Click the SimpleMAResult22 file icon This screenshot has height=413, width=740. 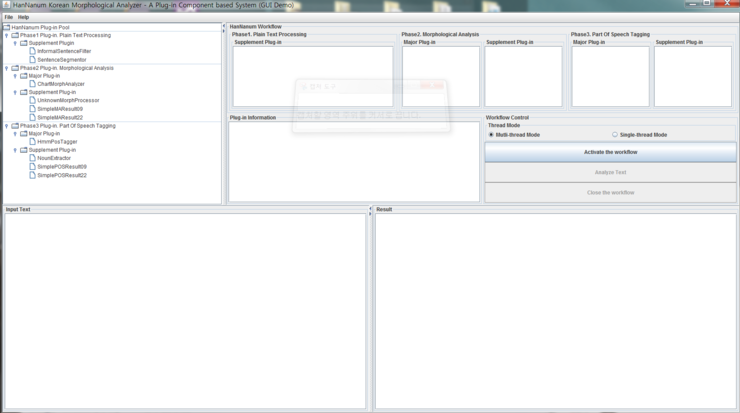[33, 117]
